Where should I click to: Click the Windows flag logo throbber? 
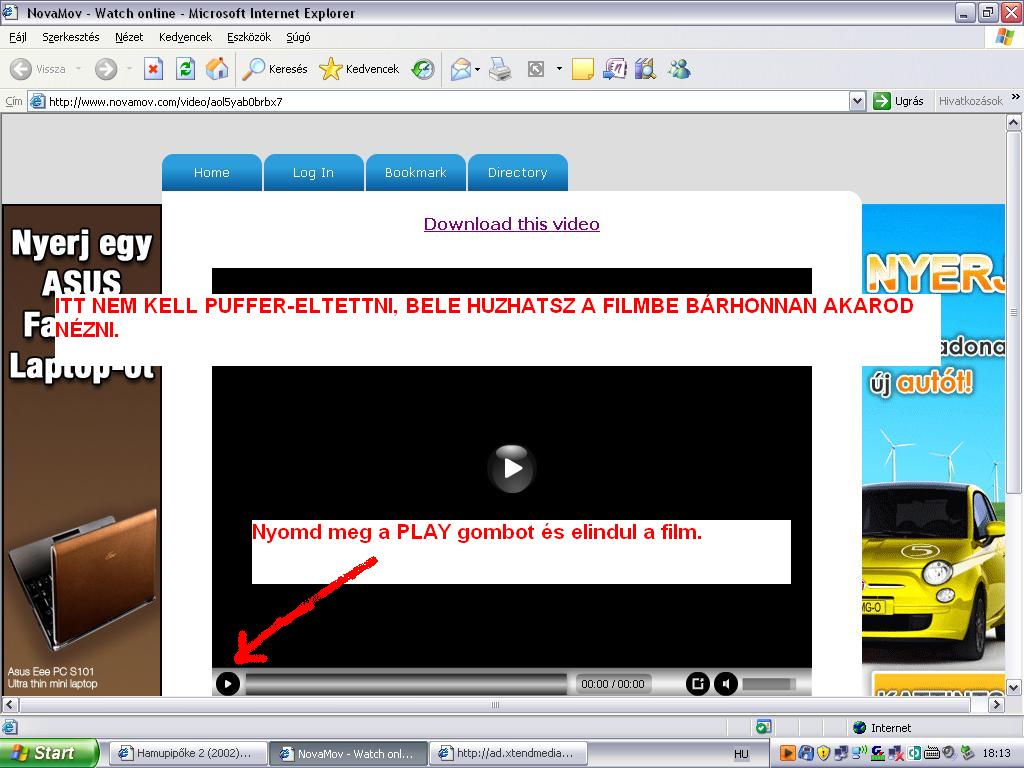click(1006, 37)
